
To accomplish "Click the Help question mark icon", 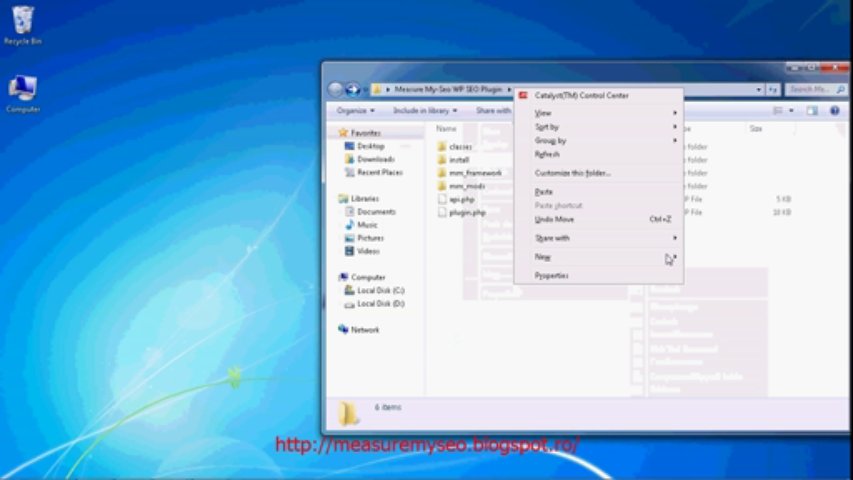I will [x=834, y=111].
